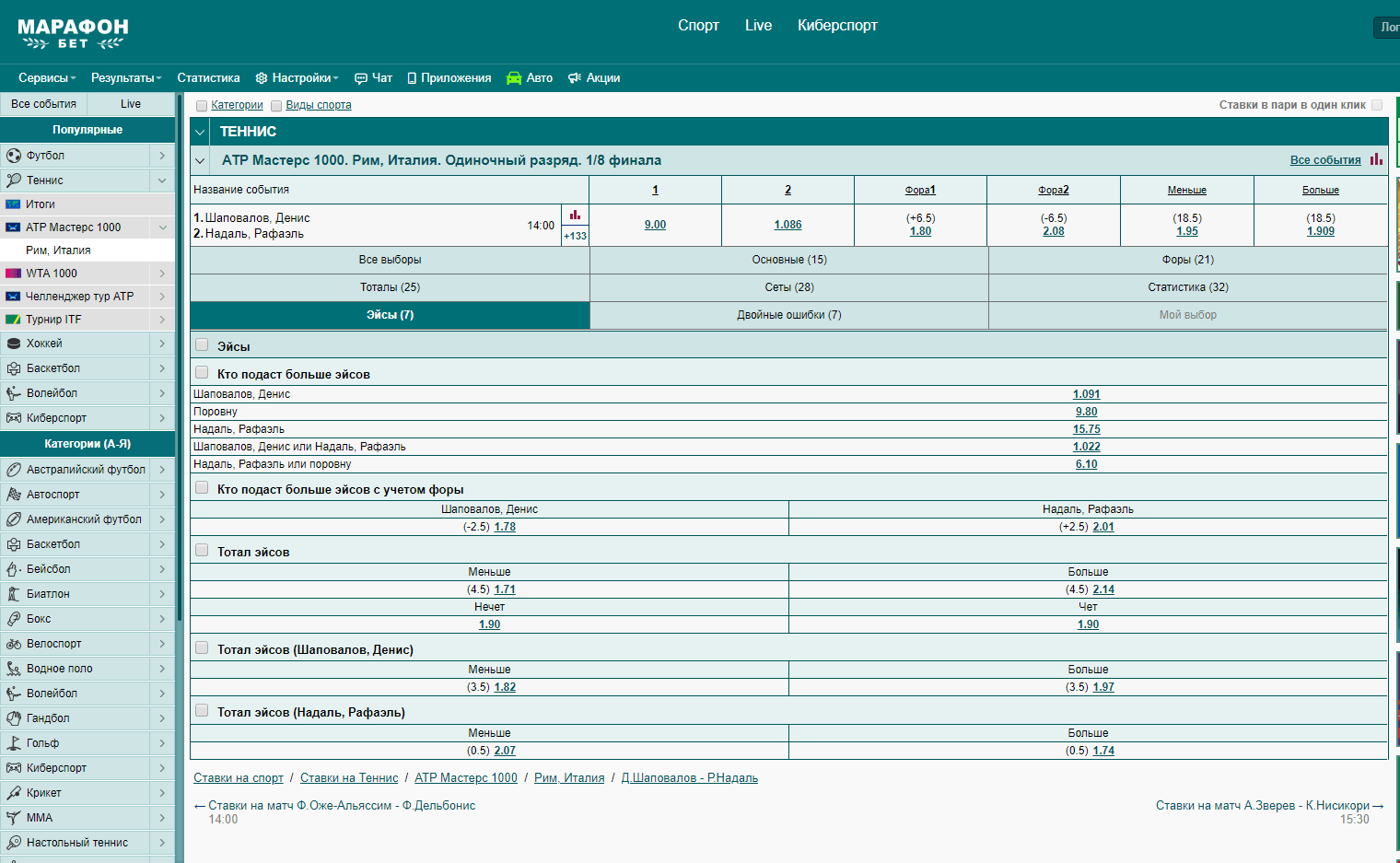
Task: Open the Настройки dropdown menu
Action: click(x=297, y=78)
